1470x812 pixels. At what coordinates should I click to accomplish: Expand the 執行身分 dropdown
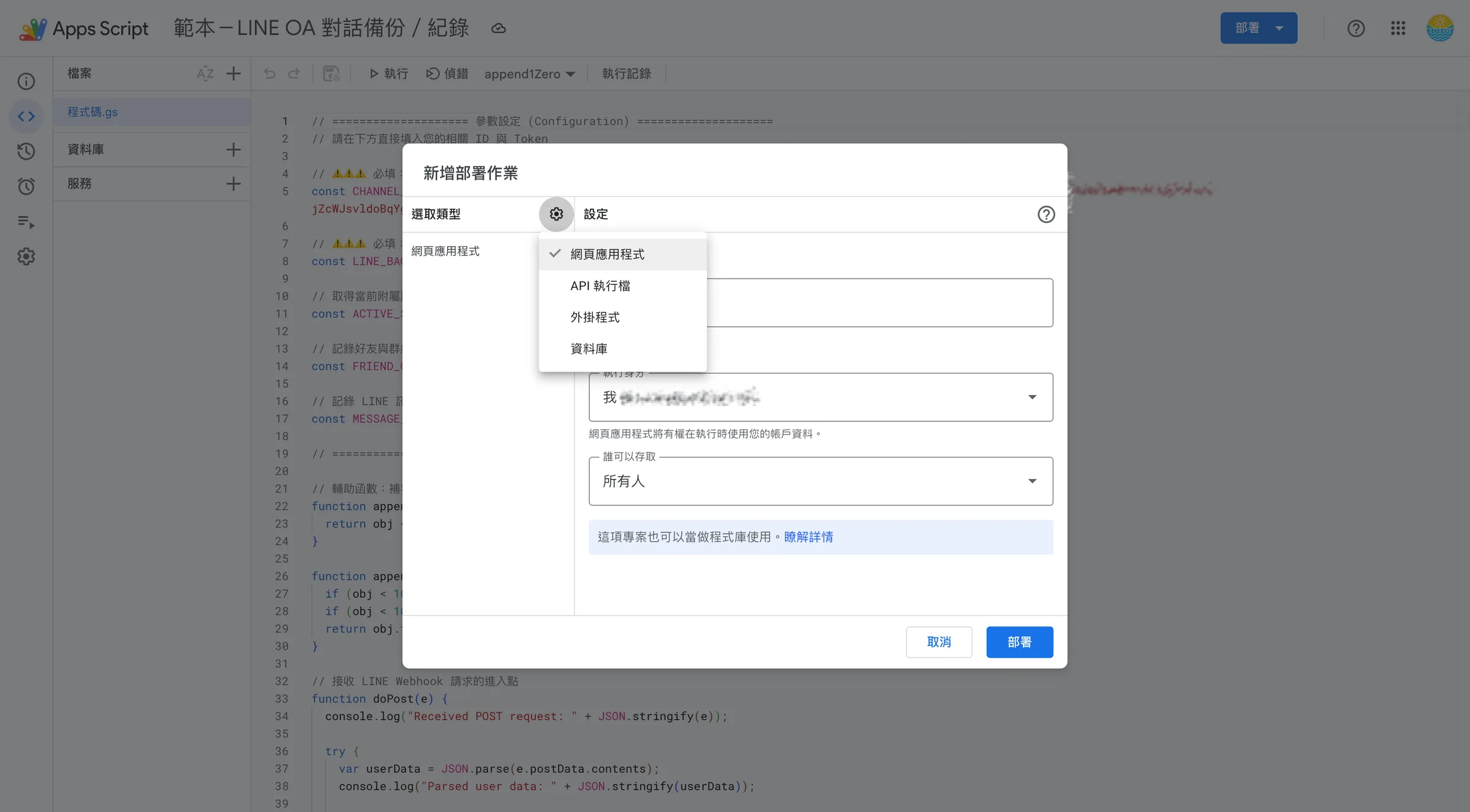[821, 397]
